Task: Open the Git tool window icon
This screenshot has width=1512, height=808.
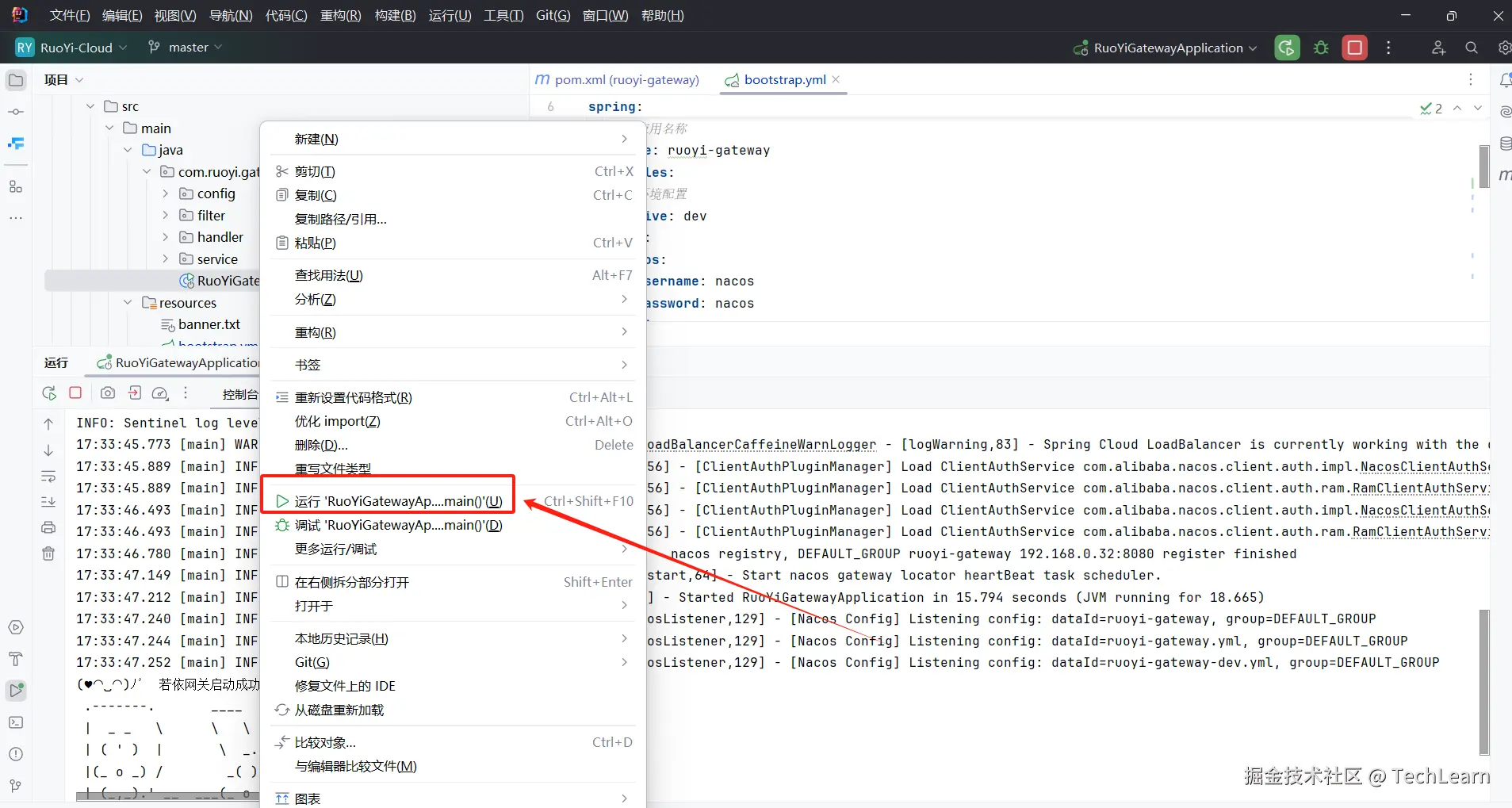Action: click(x=16, y=786)
